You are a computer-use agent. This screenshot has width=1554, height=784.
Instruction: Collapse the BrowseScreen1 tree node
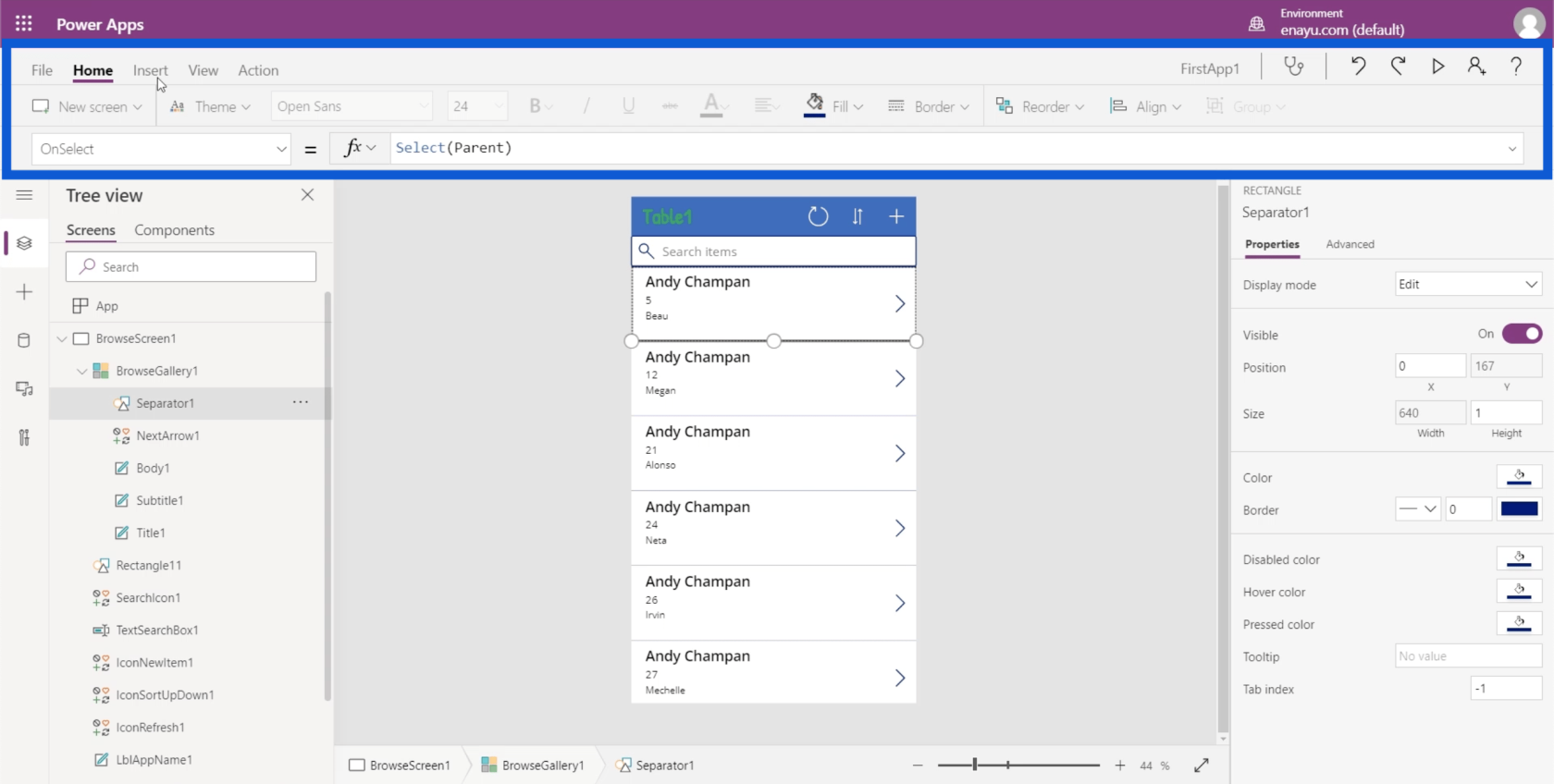[62, 338]
